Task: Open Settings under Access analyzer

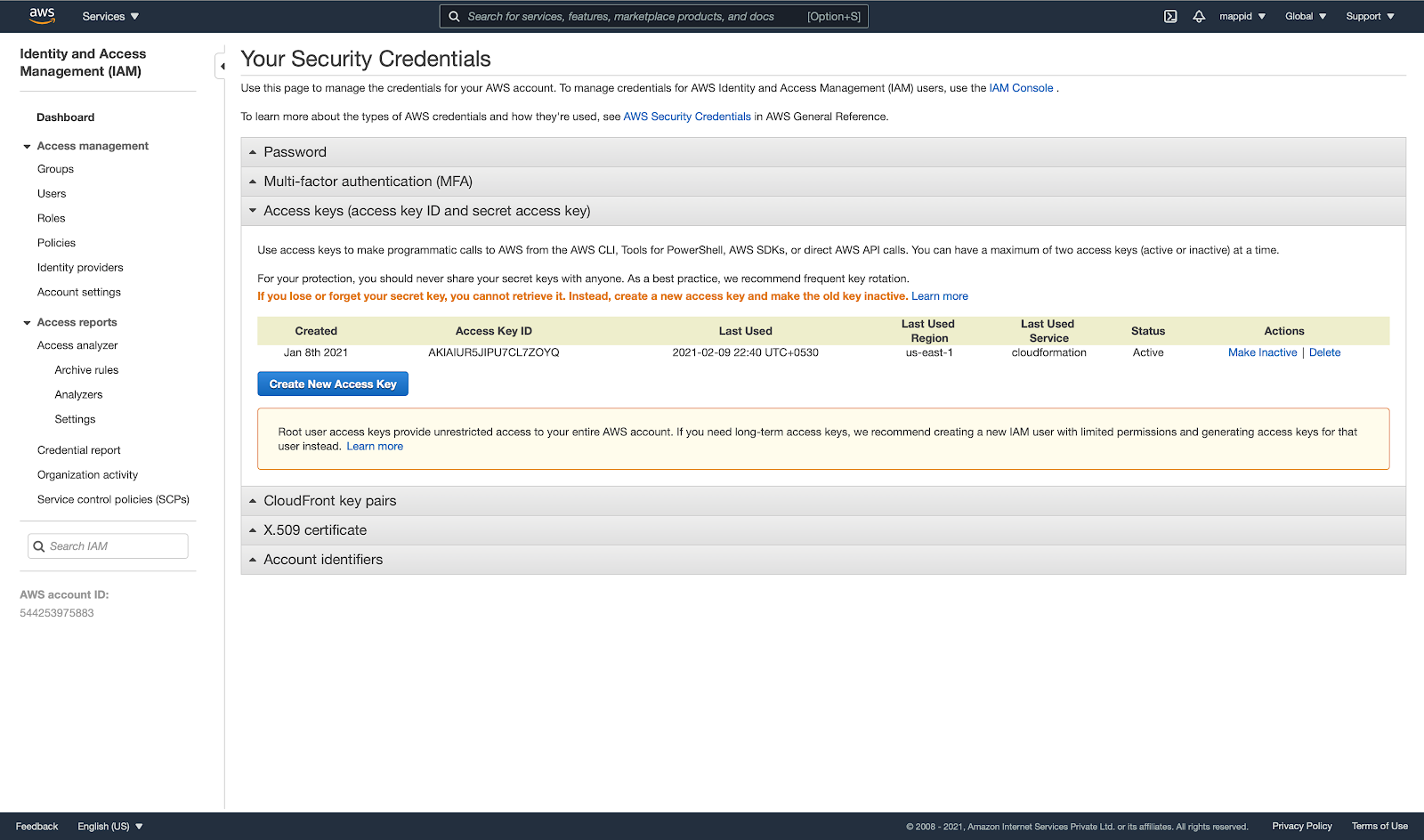Action: 75,419
